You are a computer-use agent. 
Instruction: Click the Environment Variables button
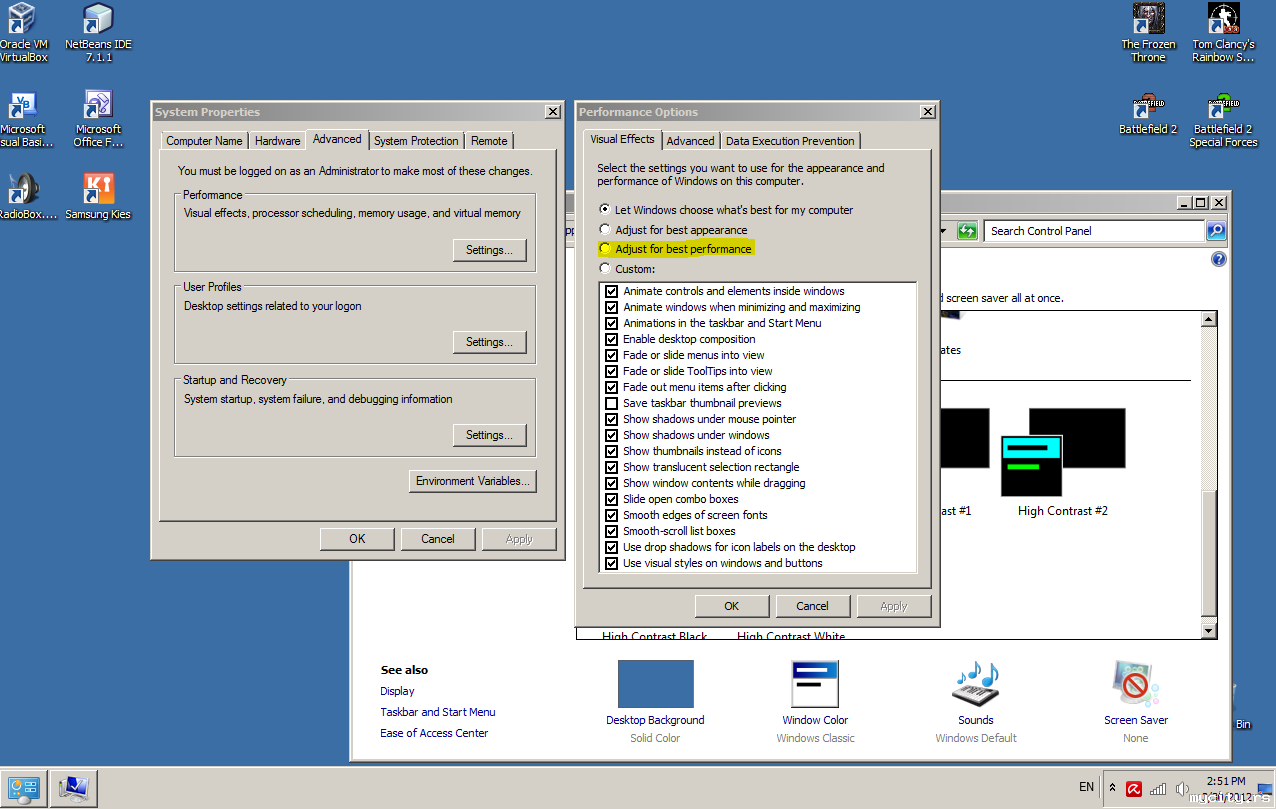pyautogui.click(x=473, y=481)
